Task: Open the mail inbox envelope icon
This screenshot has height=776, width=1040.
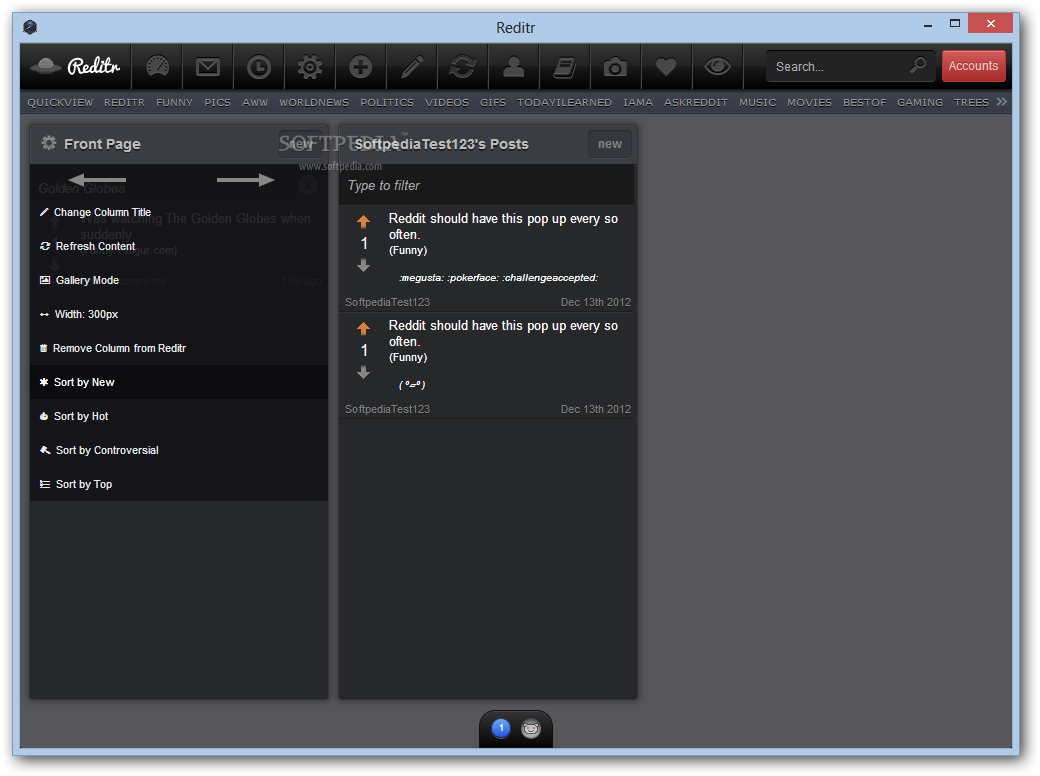Action: (208, 66)
